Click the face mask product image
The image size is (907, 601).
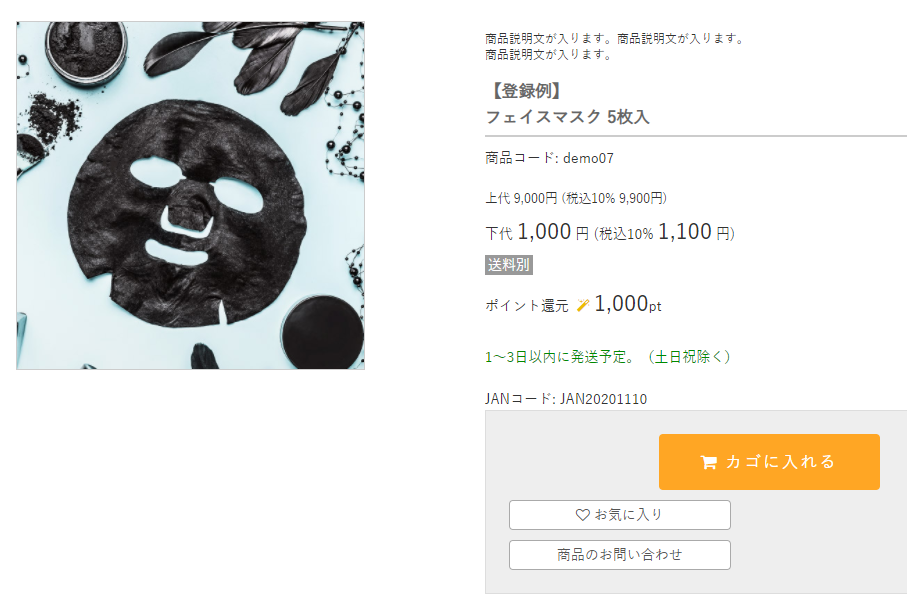tap(190, 196)
